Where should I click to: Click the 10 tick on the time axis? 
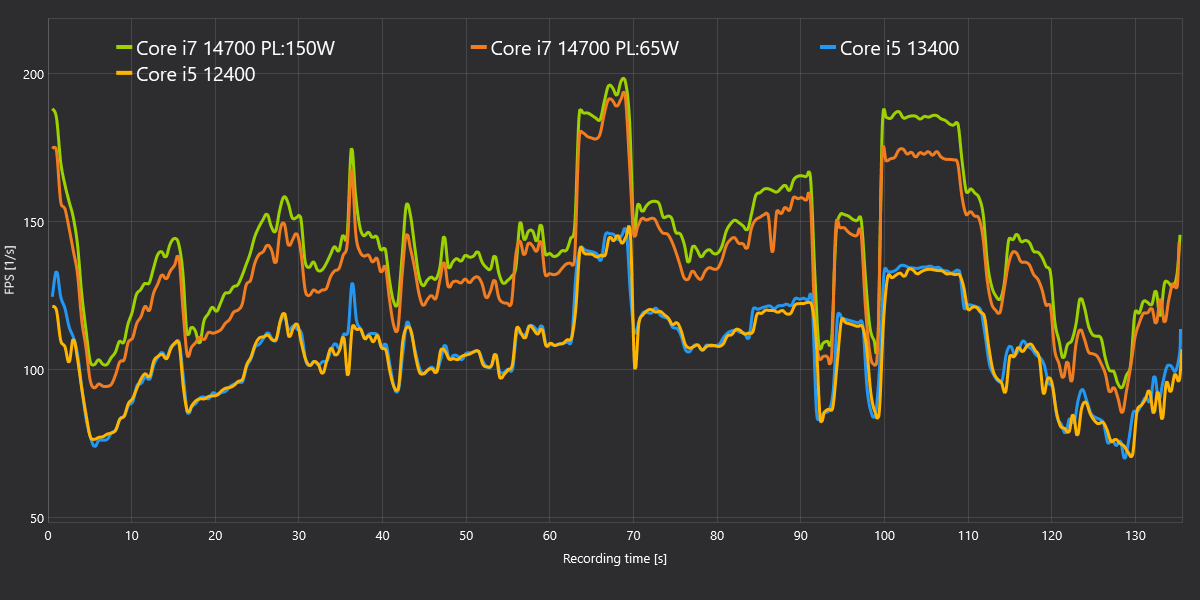[132, 536]
